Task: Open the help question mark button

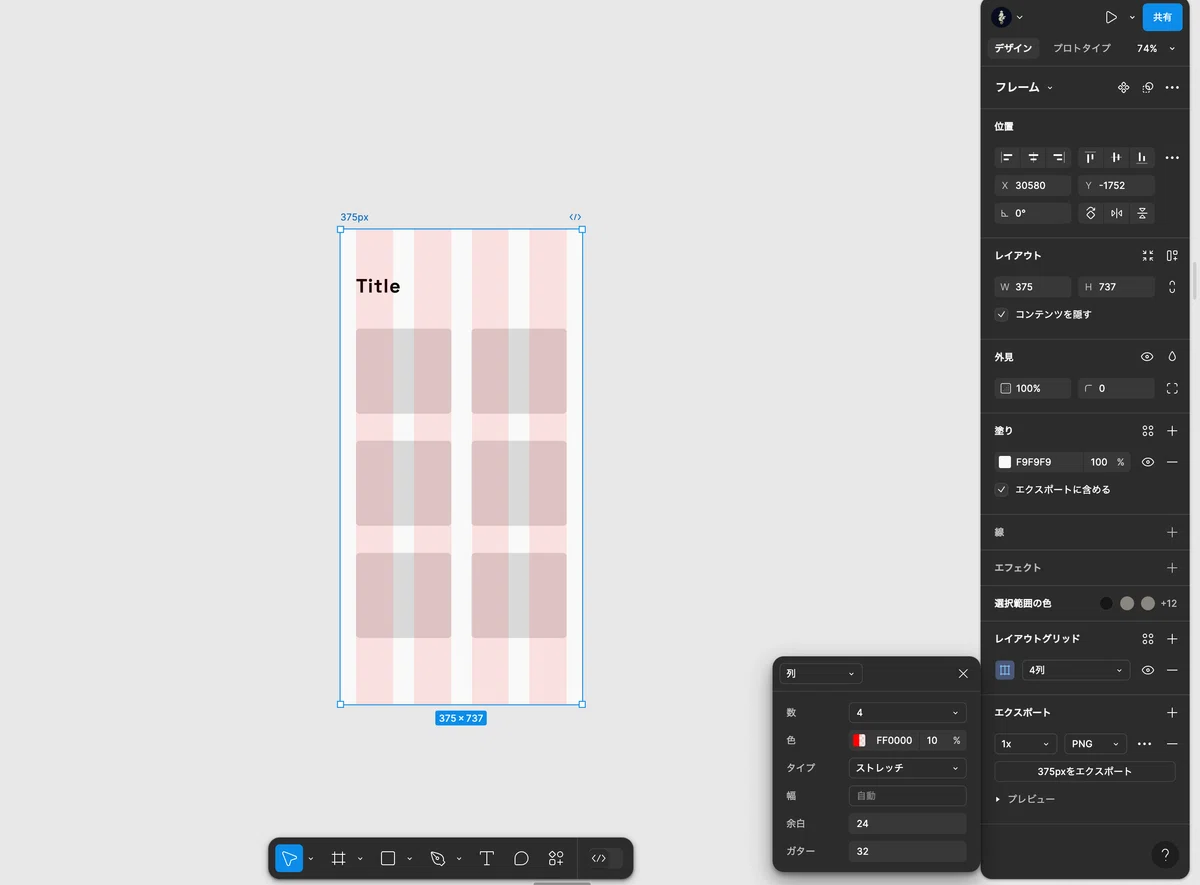Action: [x=1165, y=855]
